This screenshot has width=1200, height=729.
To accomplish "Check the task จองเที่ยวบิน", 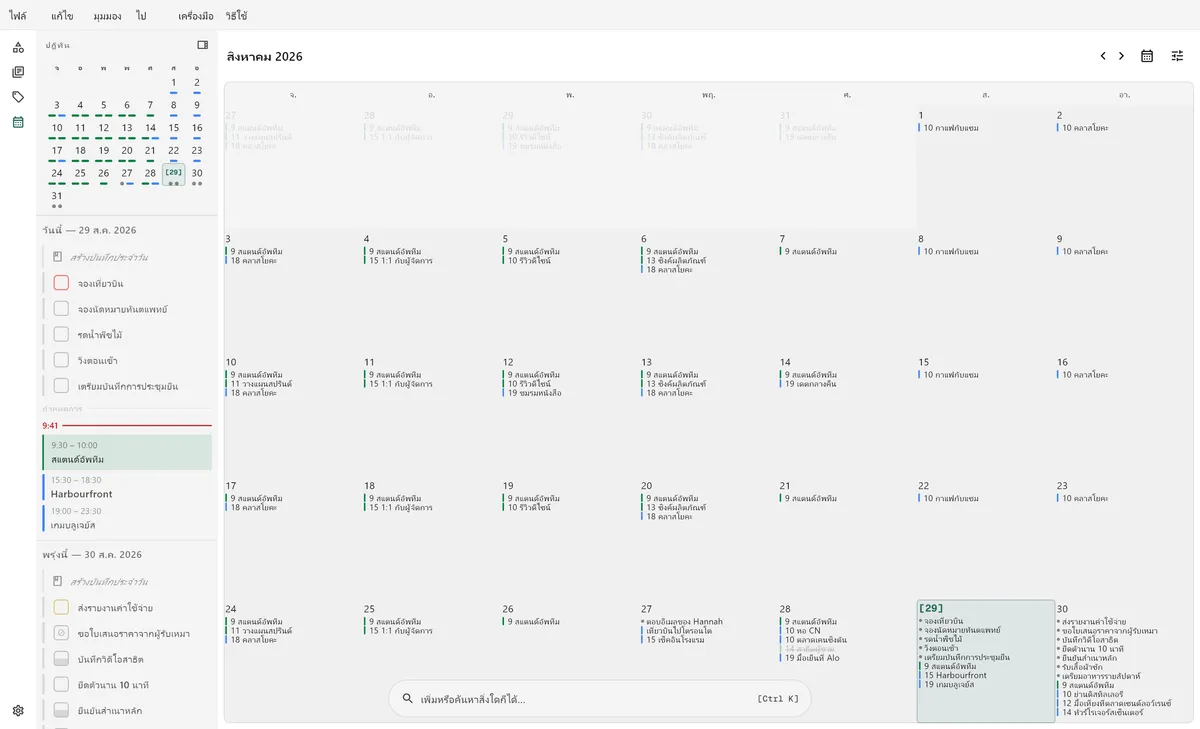I will pos(61,283).
